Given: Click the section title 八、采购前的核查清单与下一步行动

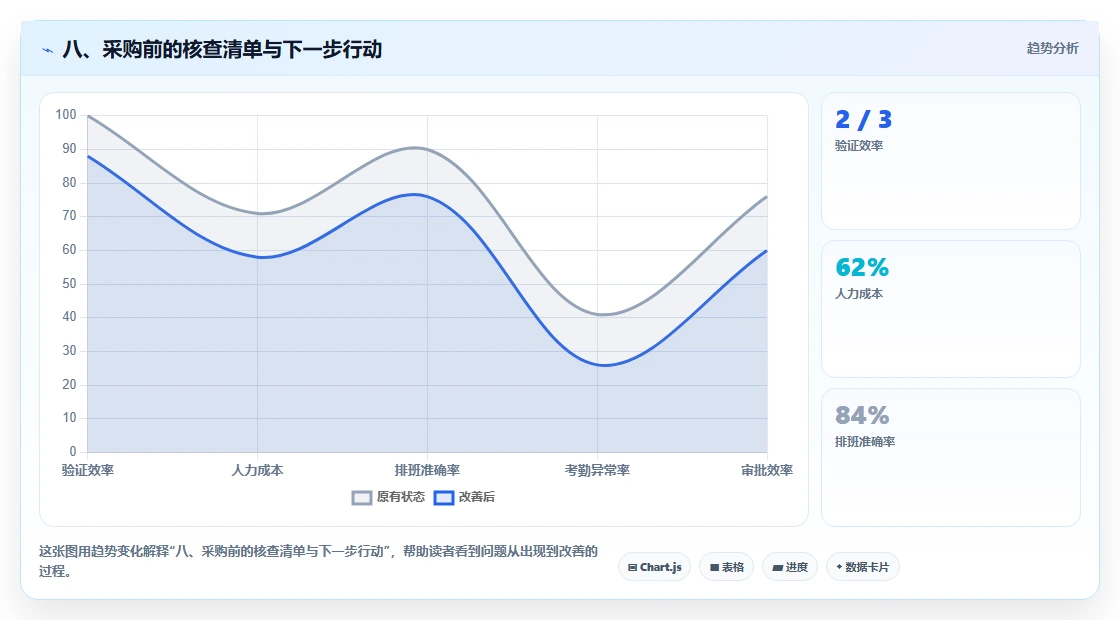Looking at the screenshot, I should [x=222, y=49].
